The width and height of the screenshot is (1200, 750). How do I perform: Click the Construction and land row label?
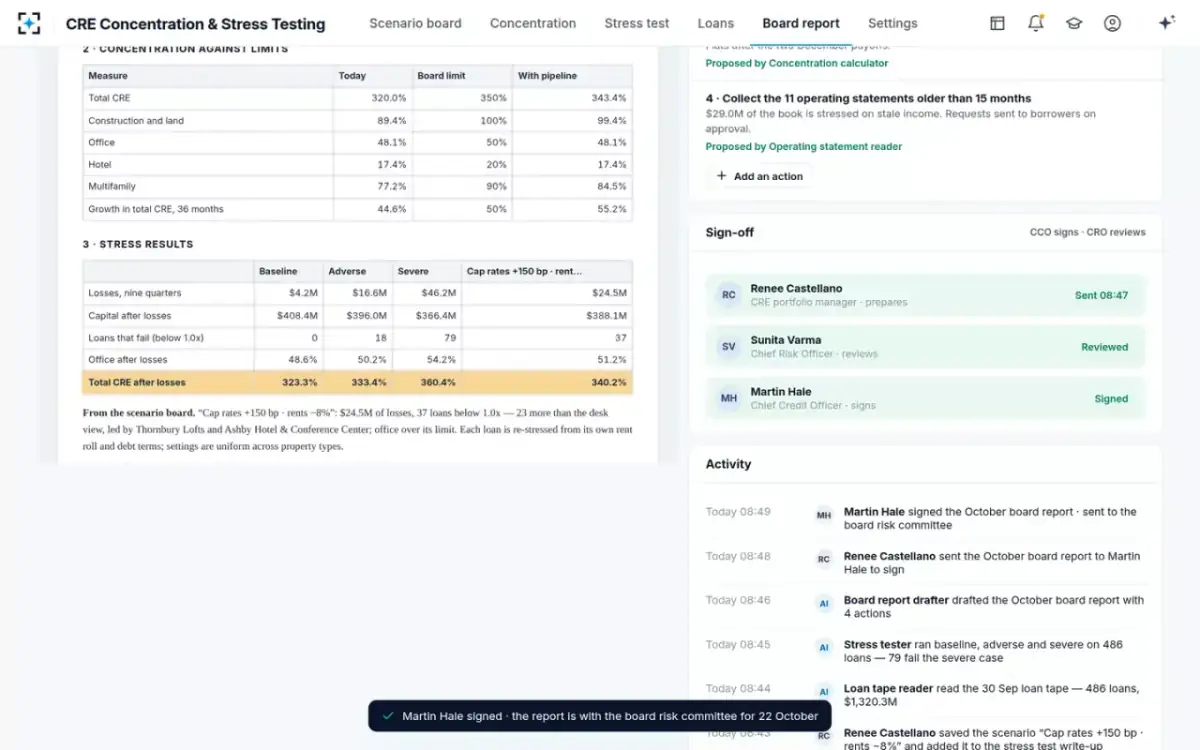click(136, 120)
